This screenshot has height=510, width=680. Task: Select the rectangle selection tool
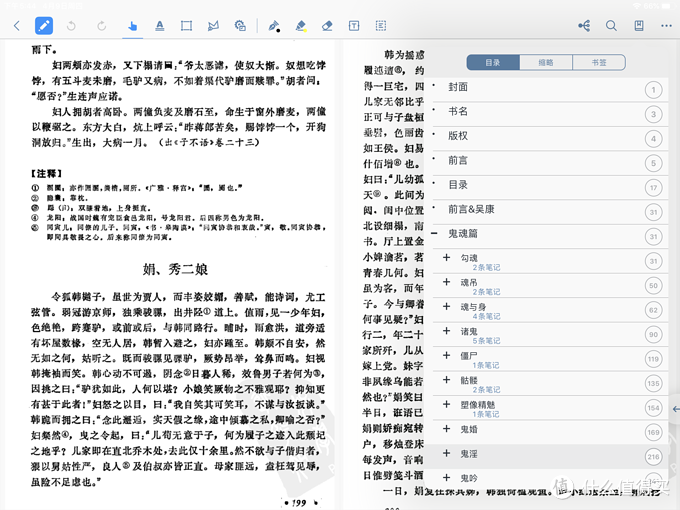pyautogui.click(x=186, y=26)
